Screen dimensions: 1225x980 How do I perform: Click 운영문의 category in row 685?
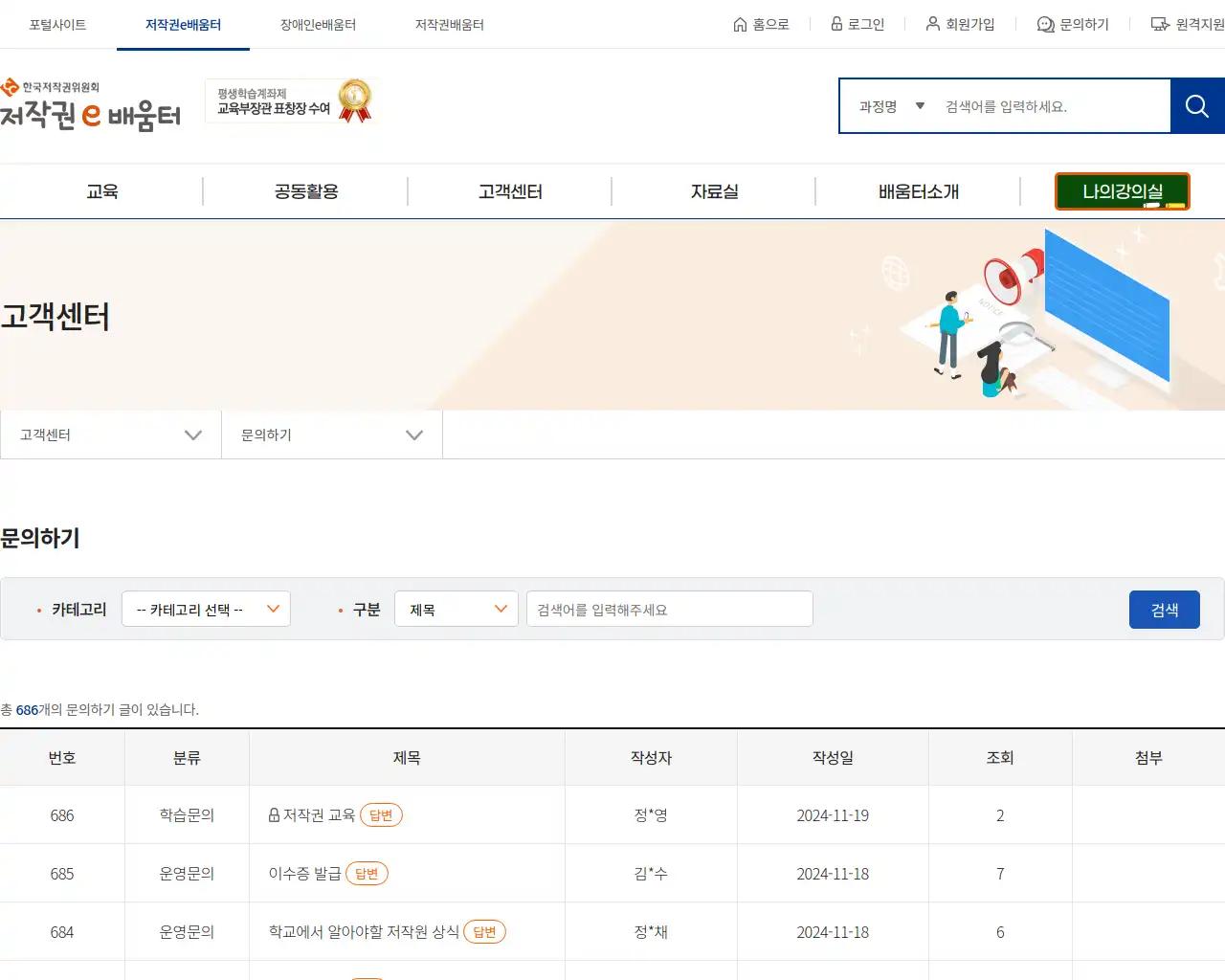point(187,874)
